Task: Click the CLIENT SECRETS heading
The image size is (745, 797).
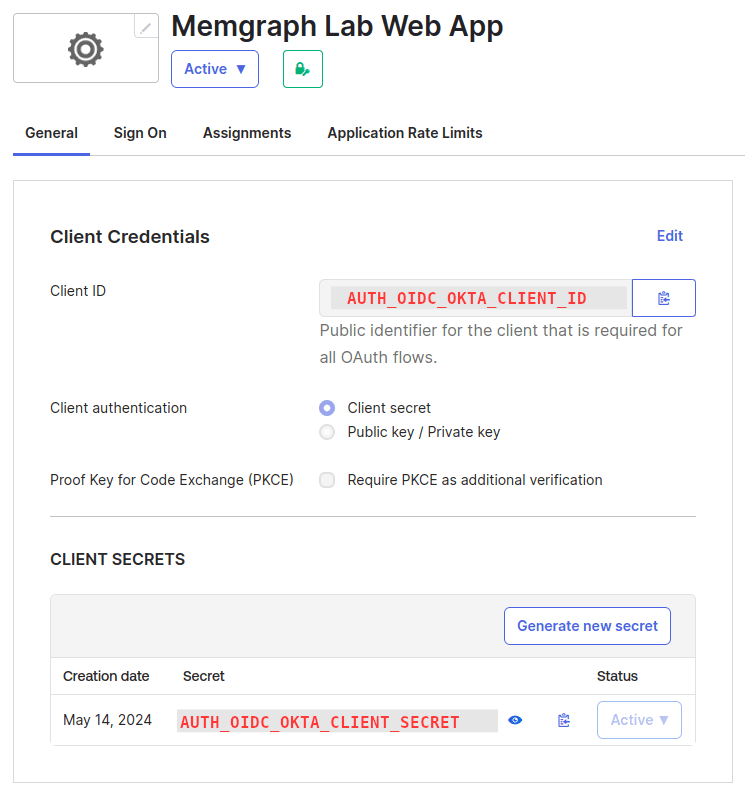Action: pos(117,559)
